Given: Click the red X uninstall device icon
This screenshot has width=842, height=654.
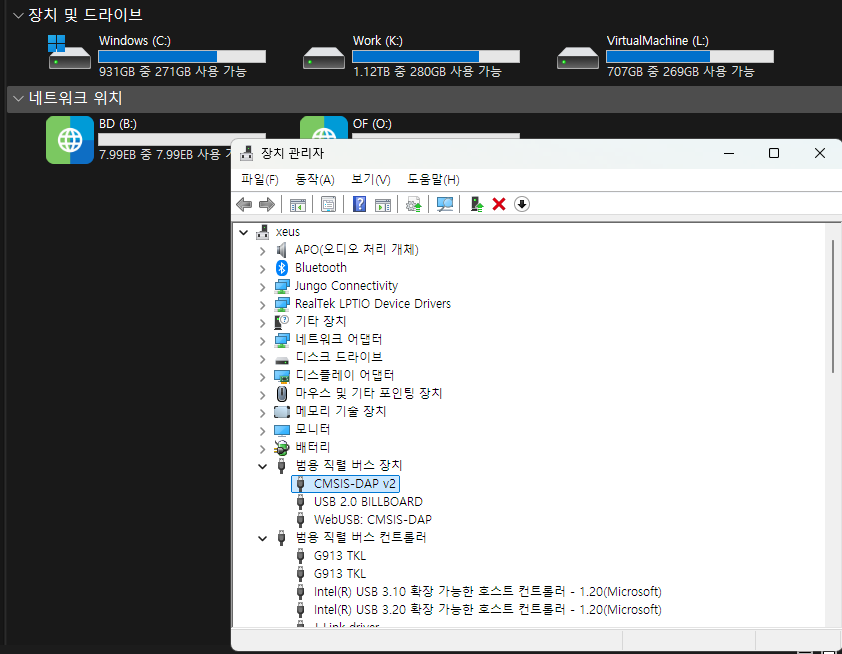Looking at the screenshot, I should tap(499, 205).
